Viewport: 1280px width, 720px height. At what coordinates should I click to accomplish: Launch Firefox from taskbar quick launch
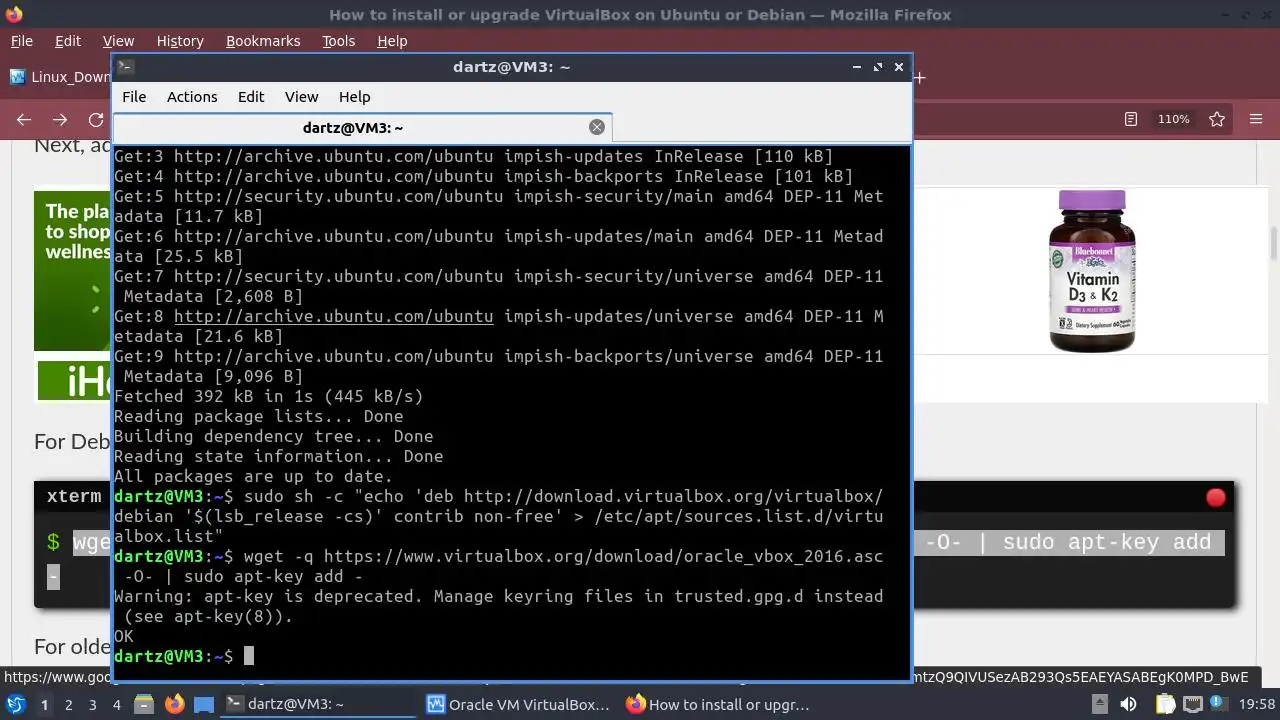174,704
